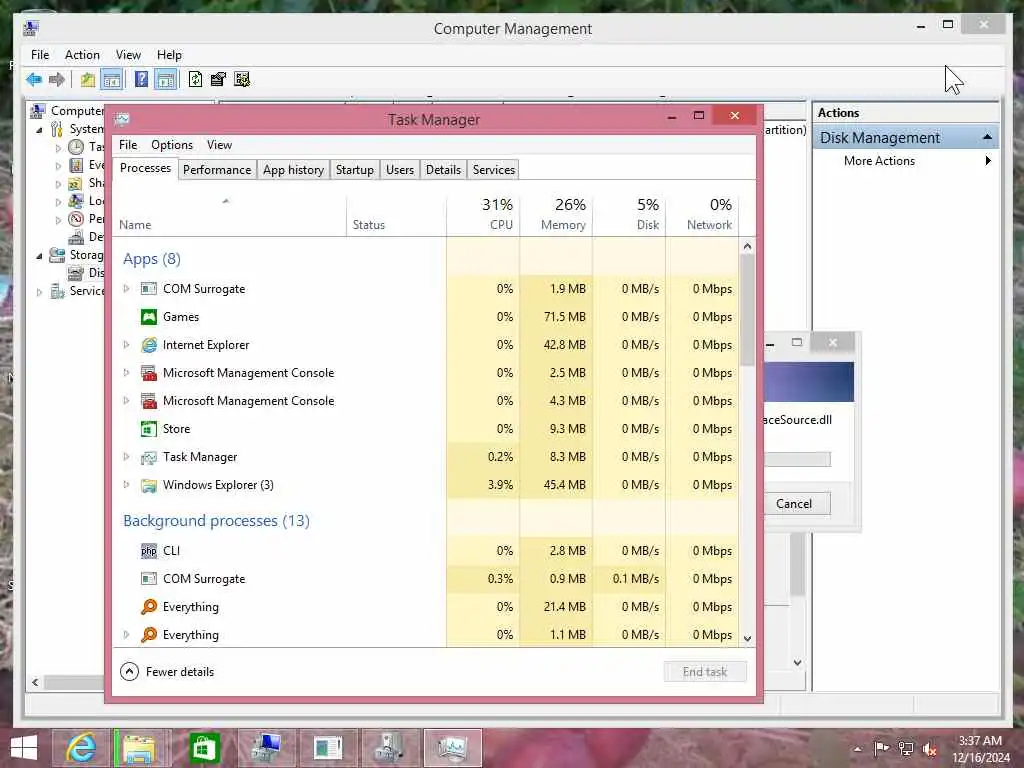Show hidden tray icons arrow

point(857,749)
